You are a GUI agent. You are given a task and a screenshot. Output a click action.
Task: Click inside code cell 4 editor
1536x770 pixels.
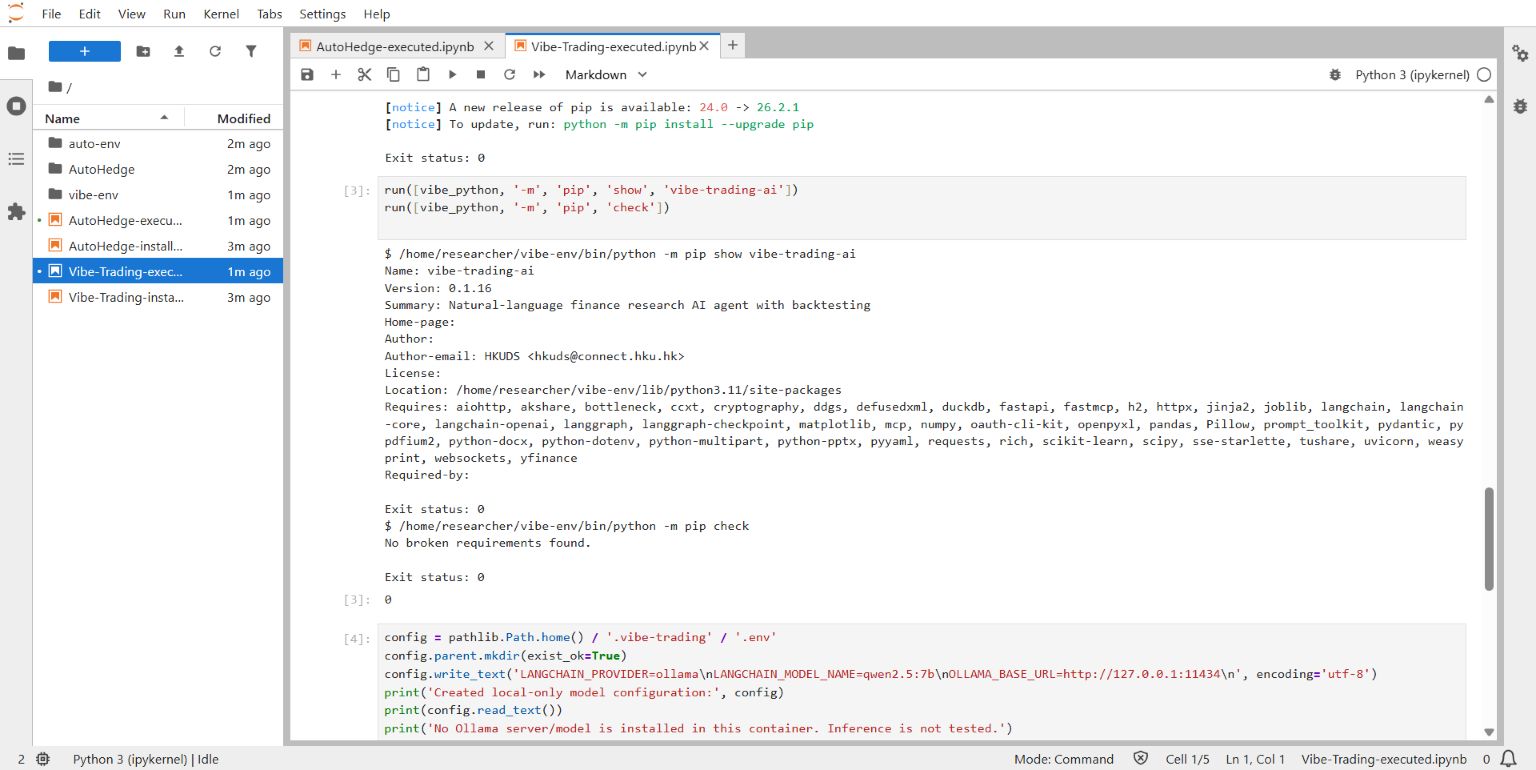[x=922, y=683]
